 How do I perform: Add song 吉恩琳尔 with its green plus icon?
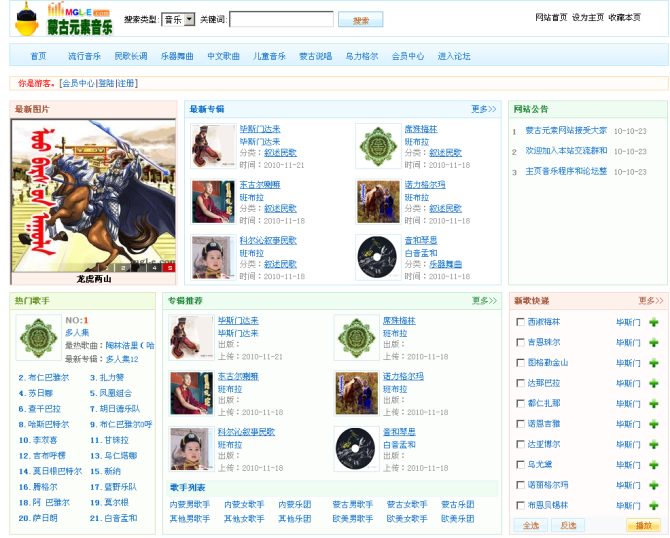point(653,343)
